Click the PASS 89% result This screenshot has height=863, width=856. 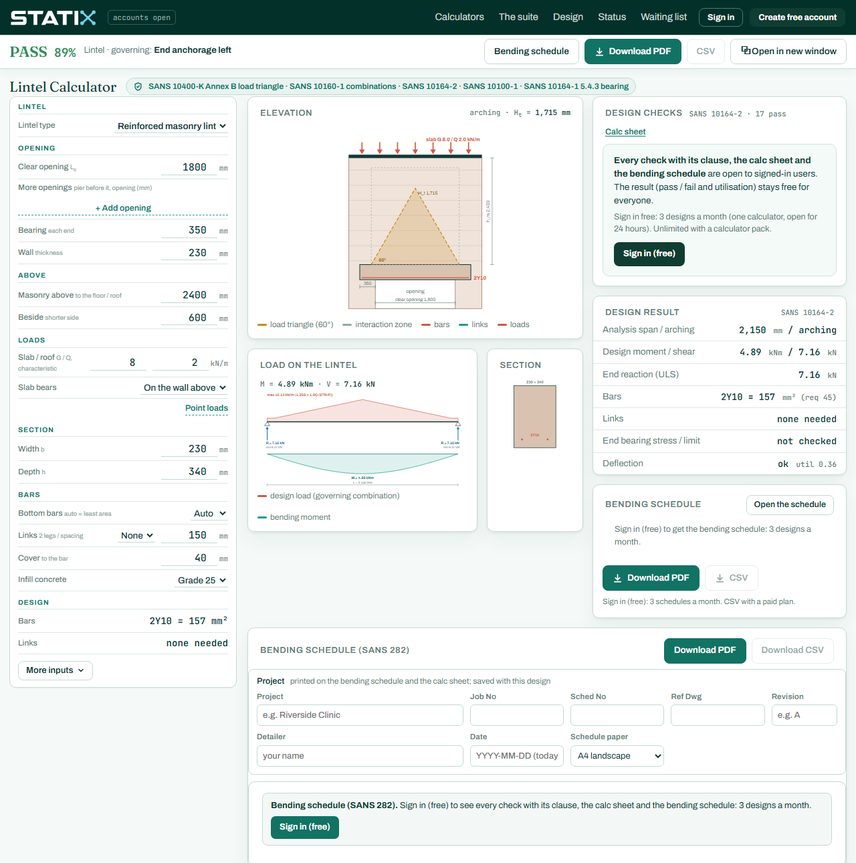coord(43,52)
